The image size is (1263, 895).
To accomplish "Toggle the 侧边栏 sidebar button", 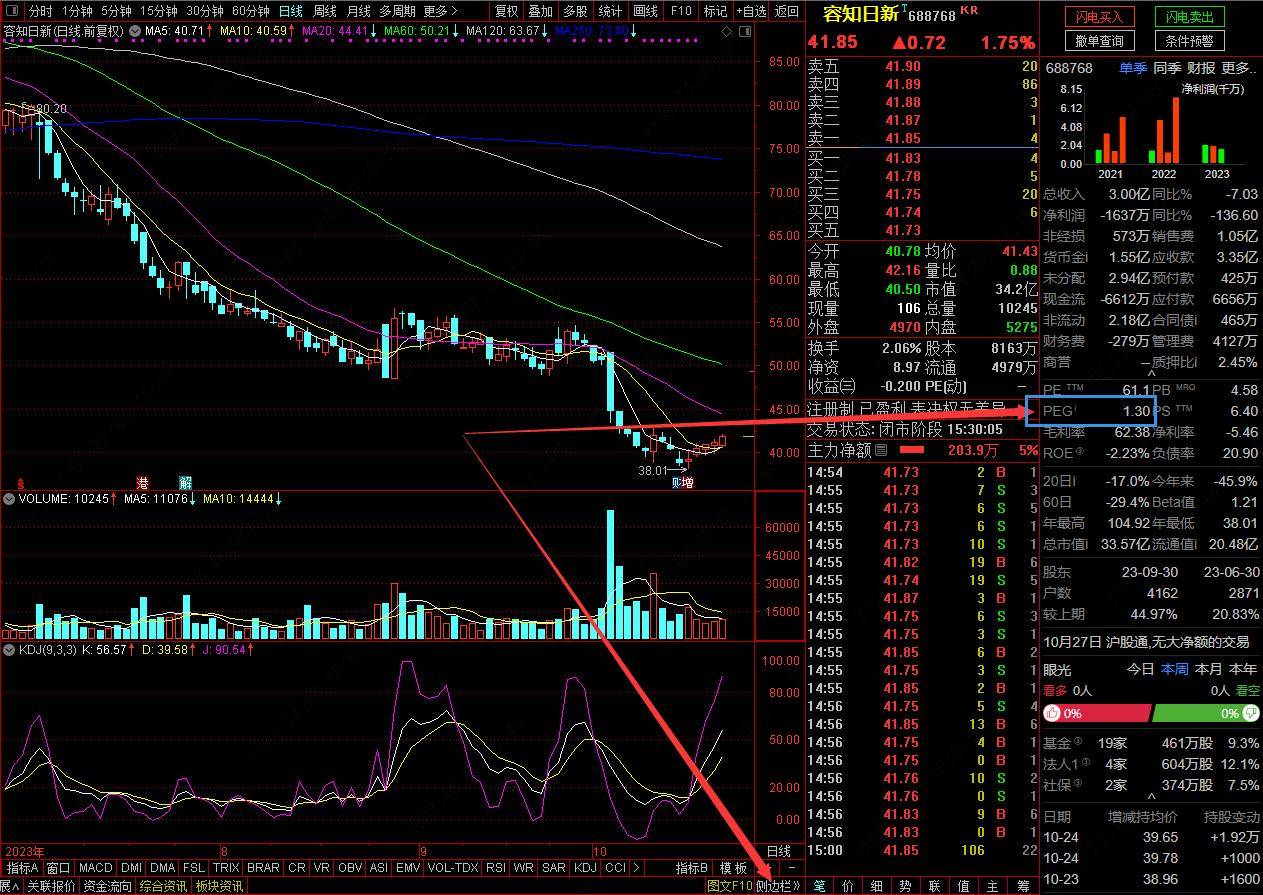I will pos(779,886).
